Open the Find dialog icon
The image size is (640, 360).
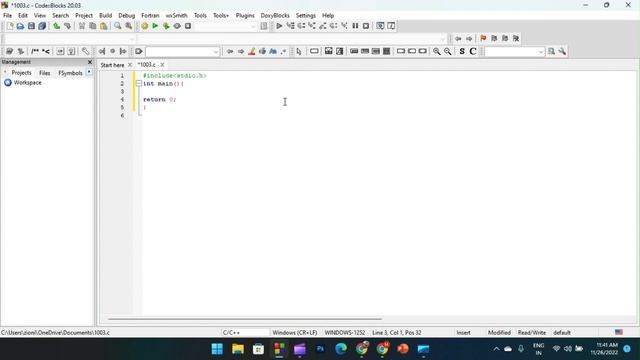tap(118, 26)
